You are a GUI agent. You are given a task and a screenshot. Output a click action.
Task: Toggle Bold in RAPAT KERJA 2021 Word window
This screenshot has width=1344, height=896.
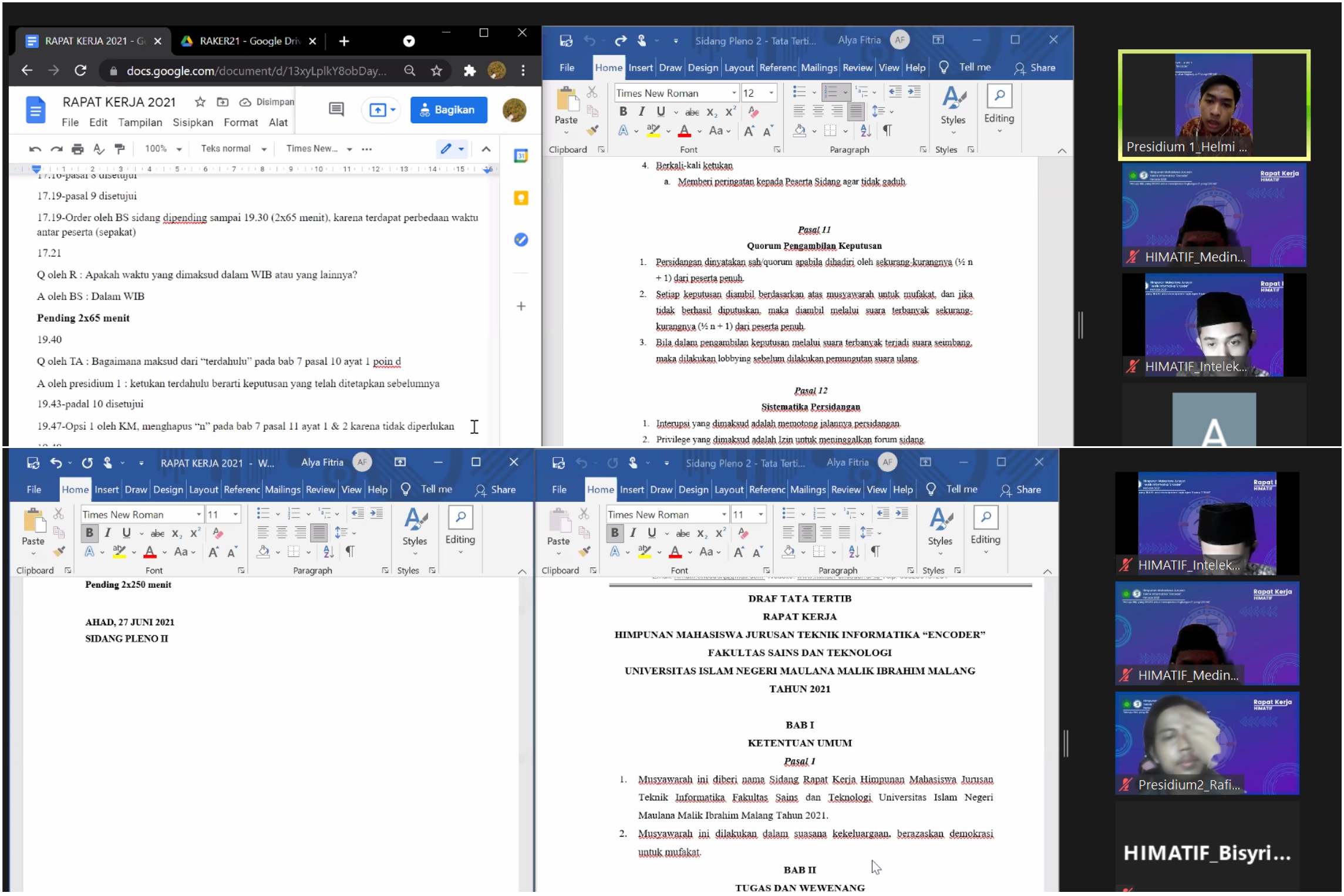(89, 534)
